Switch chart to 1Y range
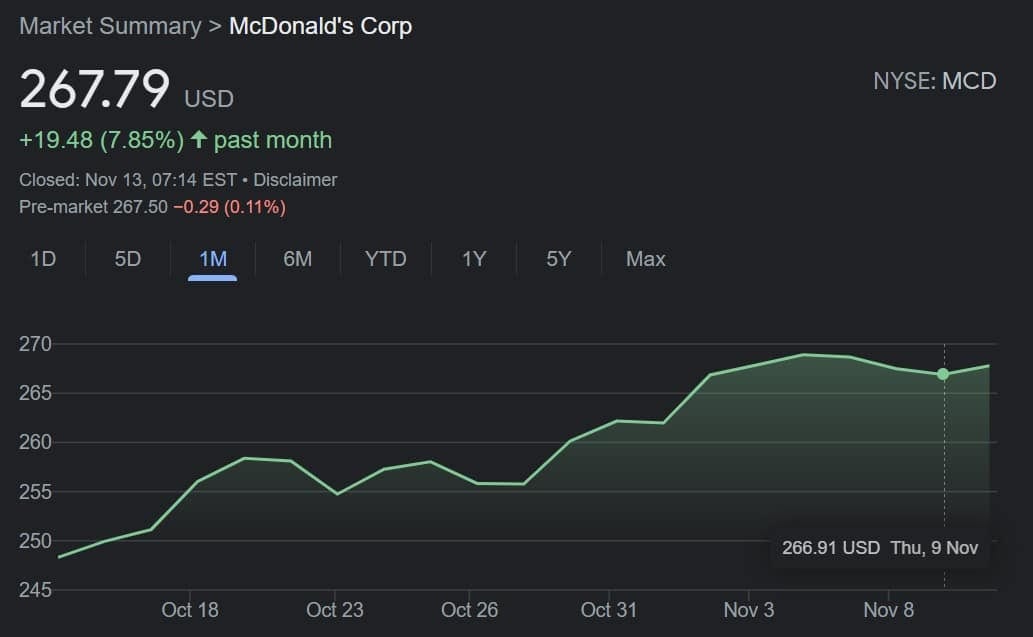The image size is (1033, 637). click(474, 259)
